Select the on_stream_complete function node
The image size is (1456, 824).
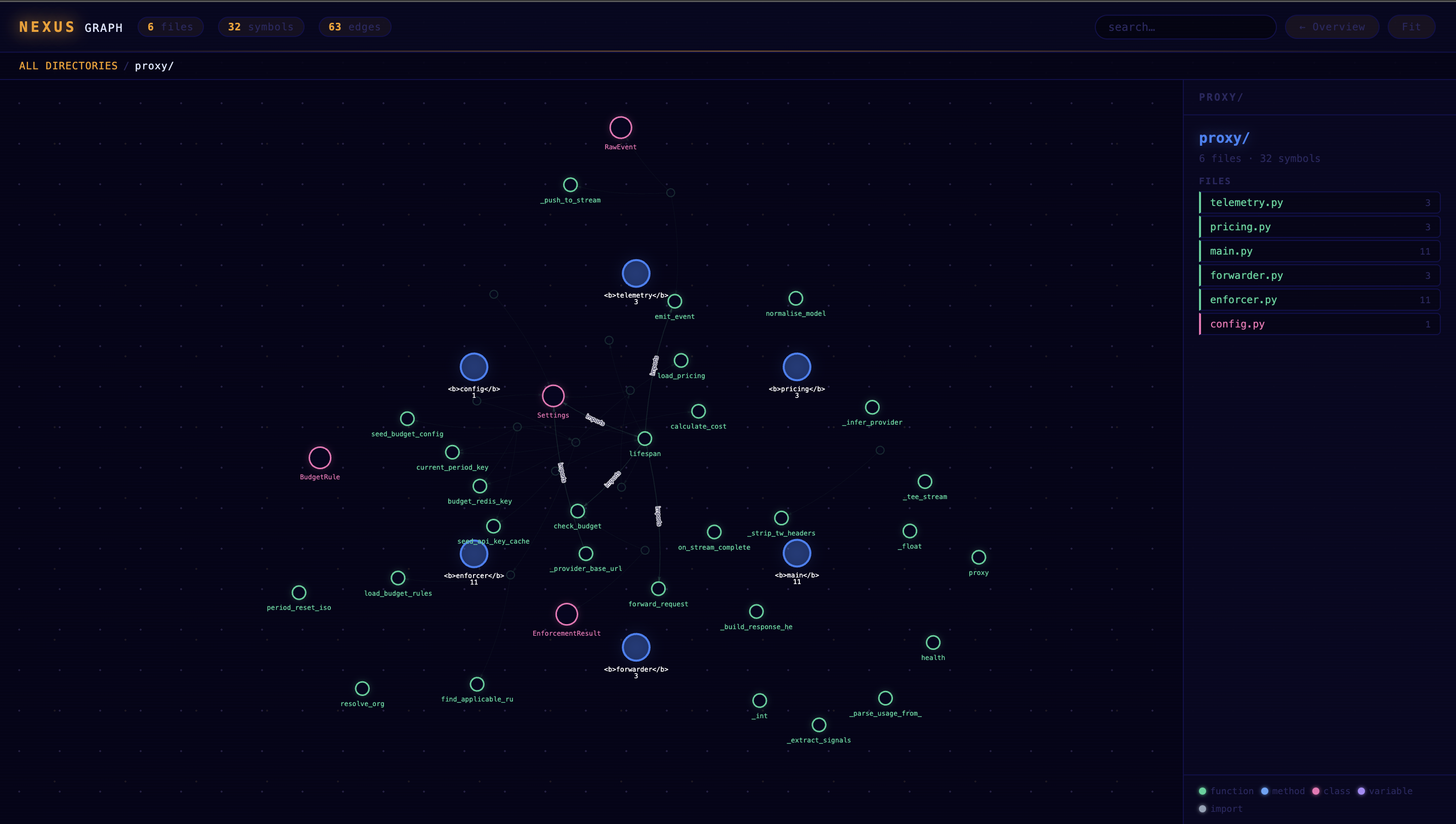click(714, 532)
